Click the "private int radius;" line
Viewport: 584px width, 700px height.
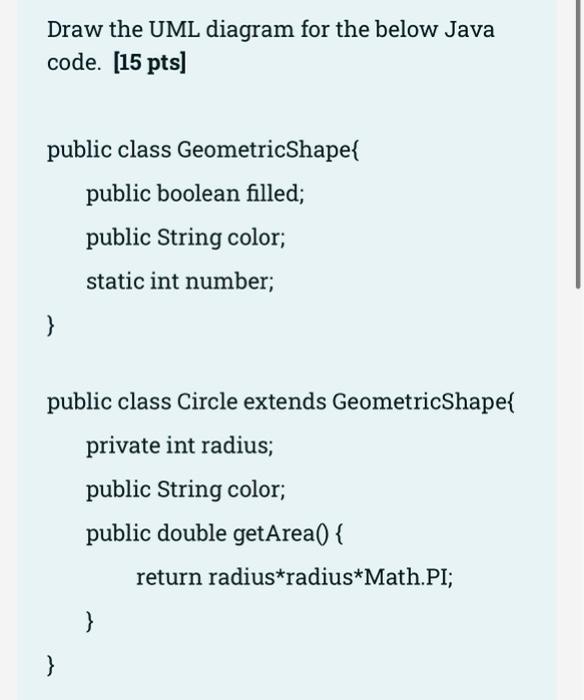click(179, 446)
